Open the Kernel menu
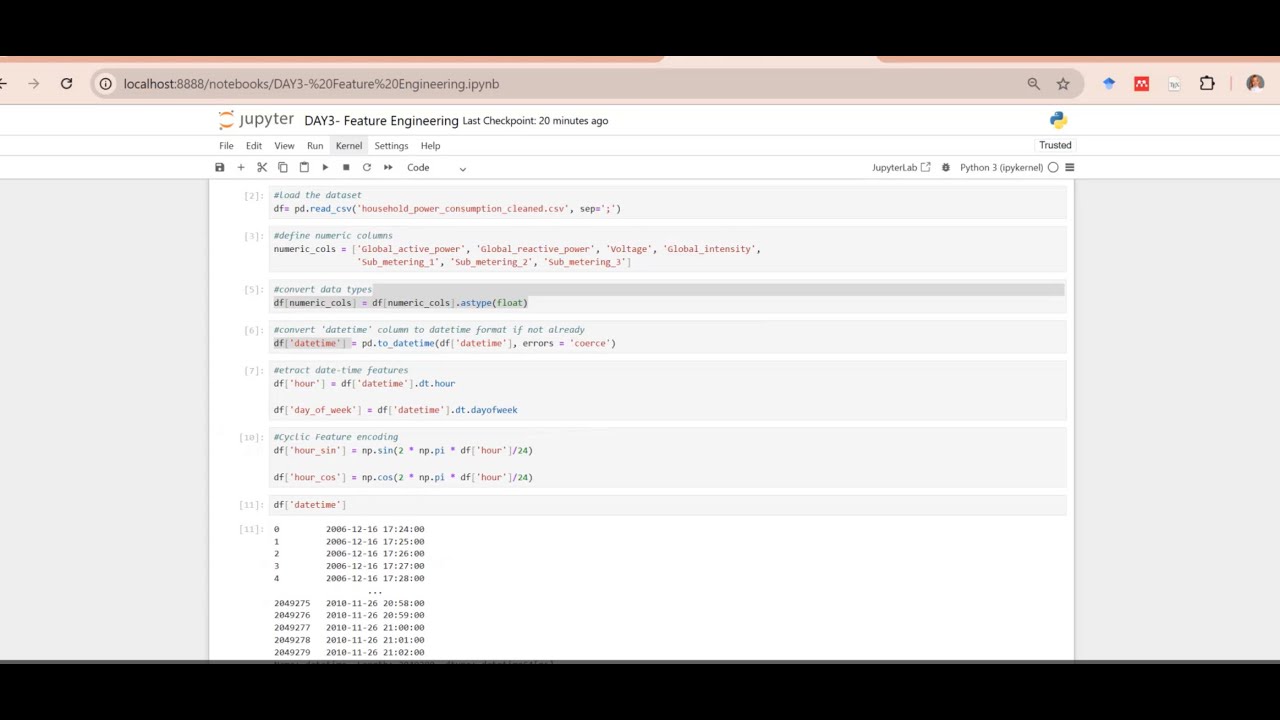 pyautogui.click(x=349, y=146)
